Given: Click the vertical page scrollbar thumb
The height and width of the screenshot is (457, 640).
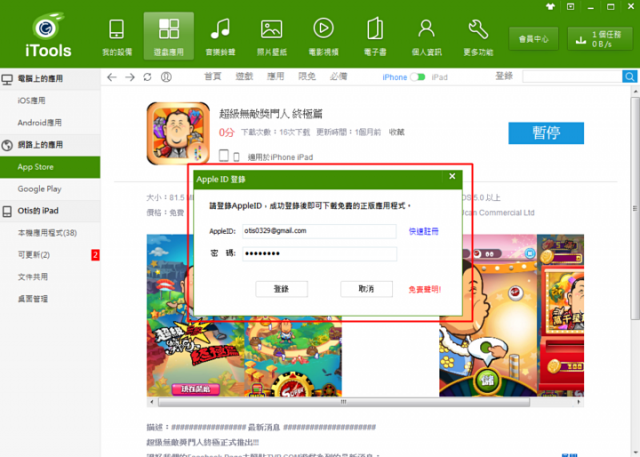Looking at the screenshot, I should [635, 208].
